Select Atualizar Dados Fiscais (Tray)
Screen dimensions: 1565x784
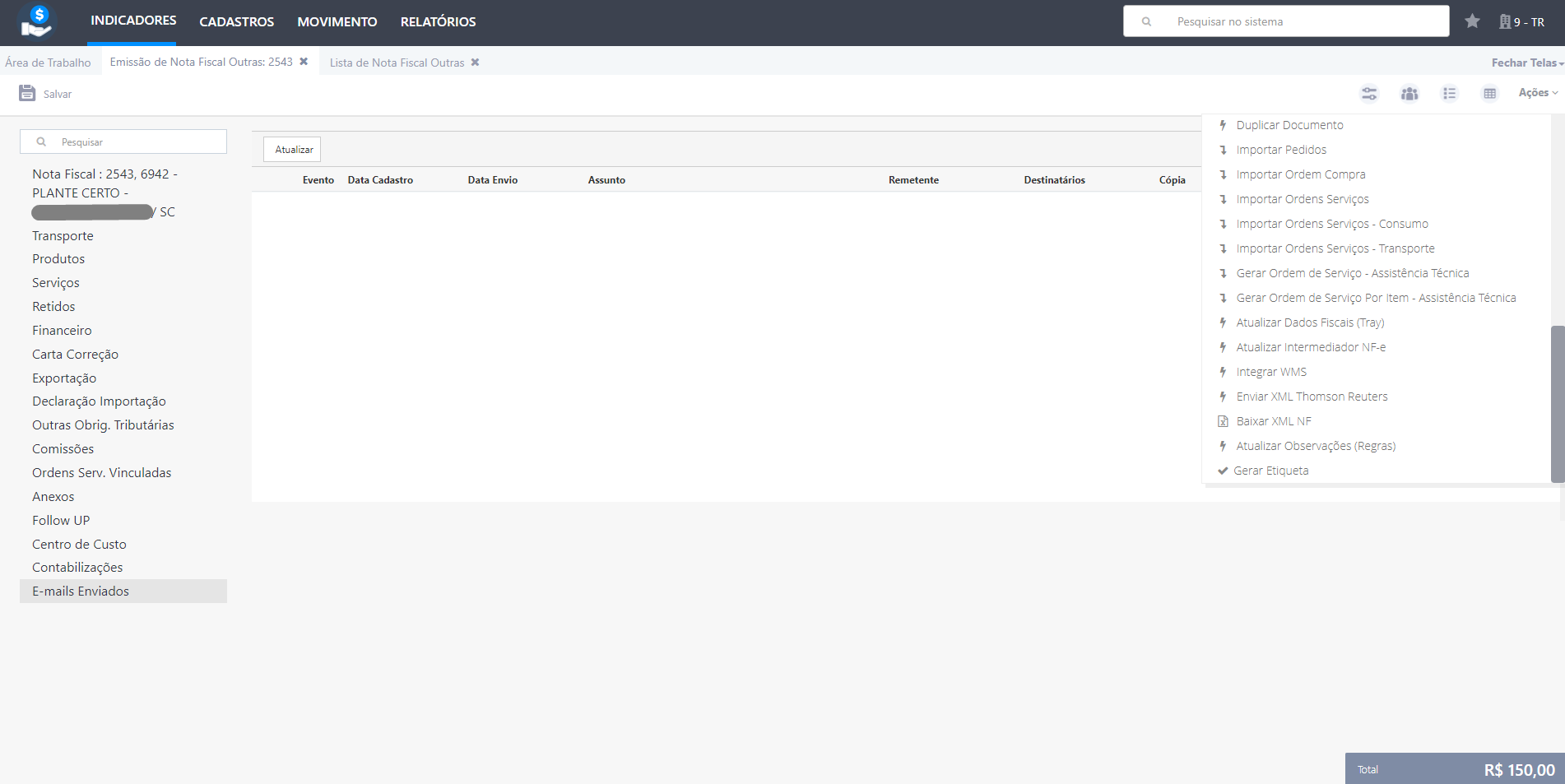(x=1310, y=322)
